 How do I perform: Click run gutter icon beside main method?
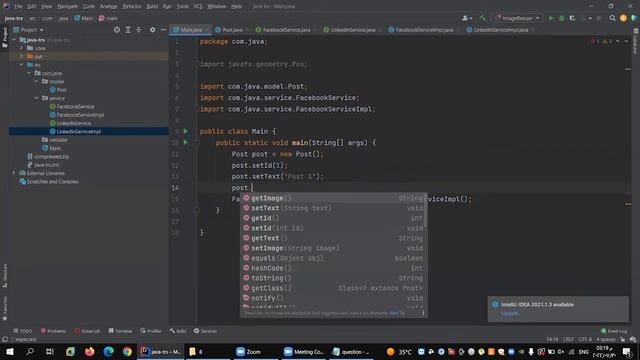(186, 142)
